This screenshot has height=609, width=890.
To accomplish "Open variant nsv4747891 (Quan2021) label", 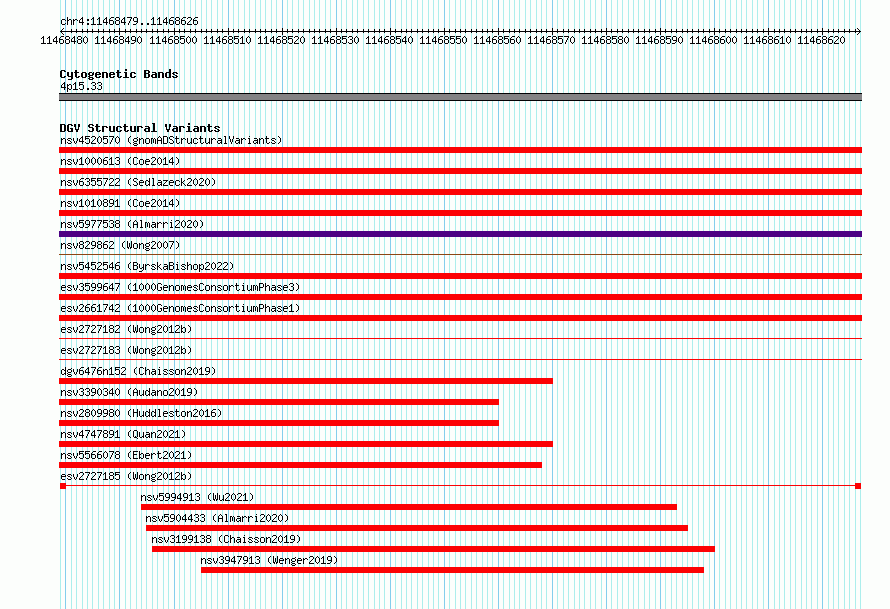I will [123, 434].
